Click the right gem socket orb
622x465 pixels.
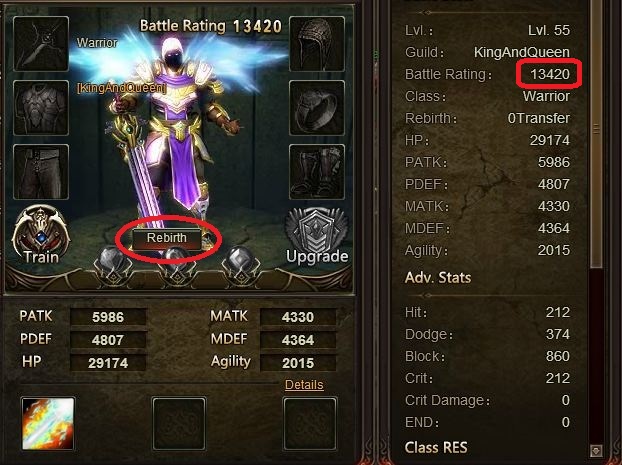241,261
